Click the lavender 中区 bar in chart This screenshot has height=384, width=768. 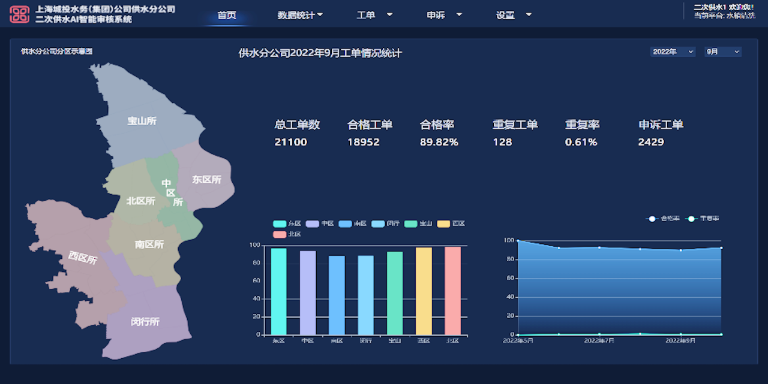click(308, 293)
